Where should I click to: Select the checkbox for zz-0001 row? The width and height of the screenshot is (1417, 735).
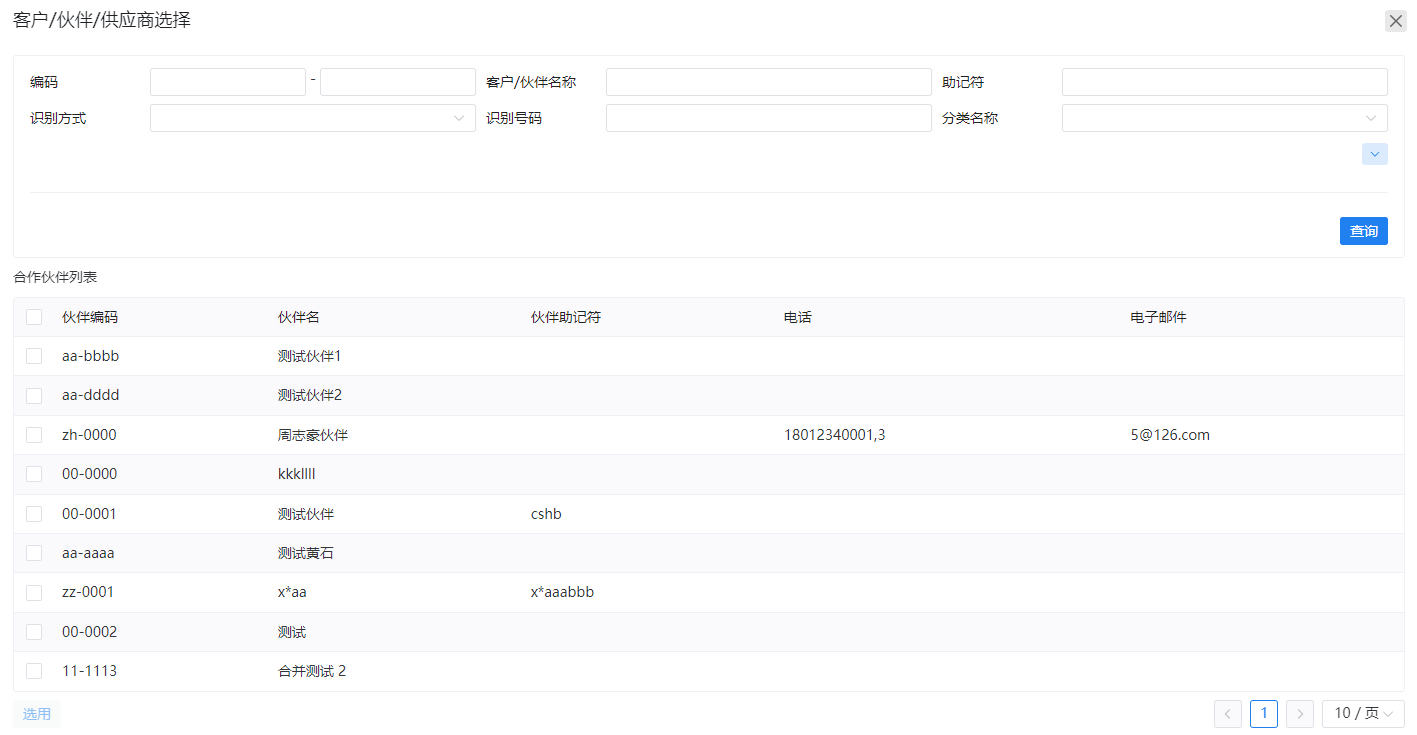point(34,592)
